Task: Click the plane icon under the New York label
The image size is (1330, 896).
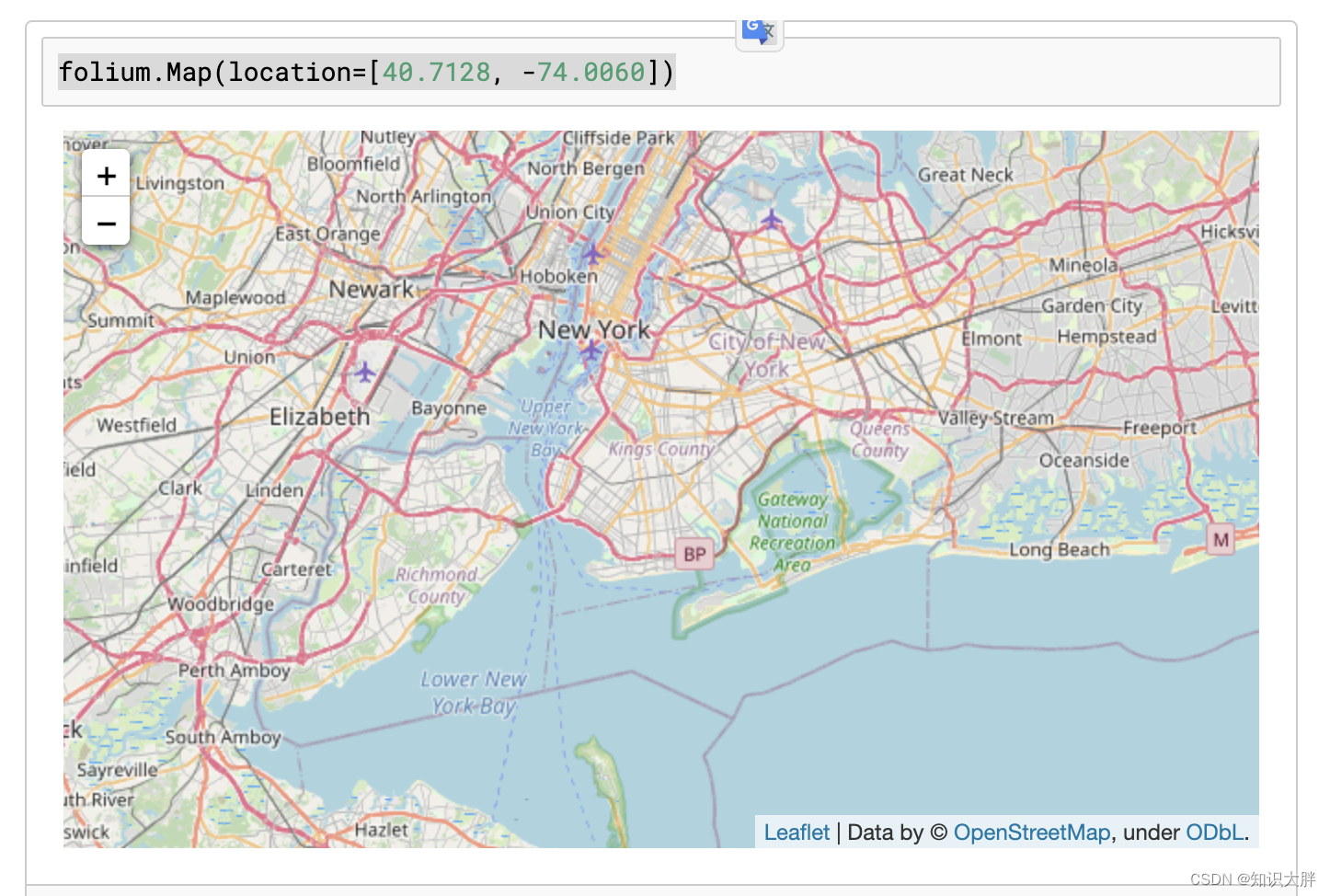Action: click(x=590, y=349)
